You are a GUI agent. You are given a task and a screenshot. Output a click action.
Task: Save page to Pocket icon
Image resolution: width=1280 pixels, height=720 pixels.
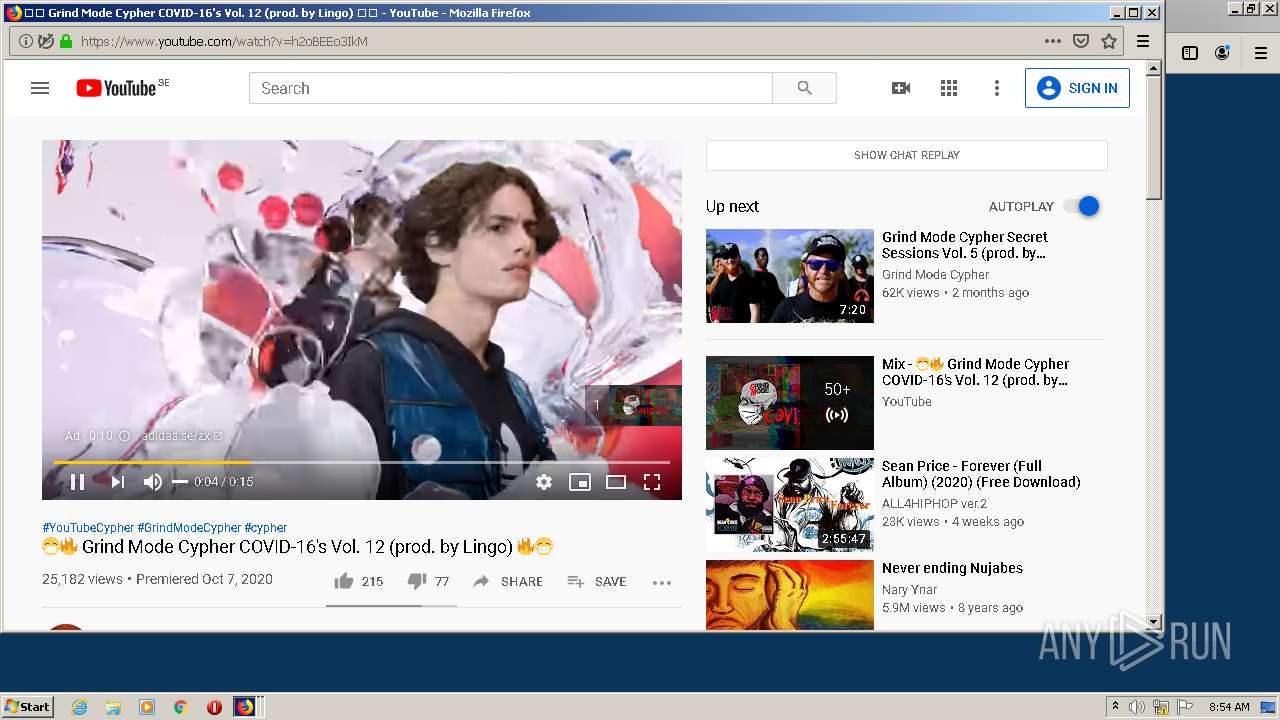(x=1081, y=41)
